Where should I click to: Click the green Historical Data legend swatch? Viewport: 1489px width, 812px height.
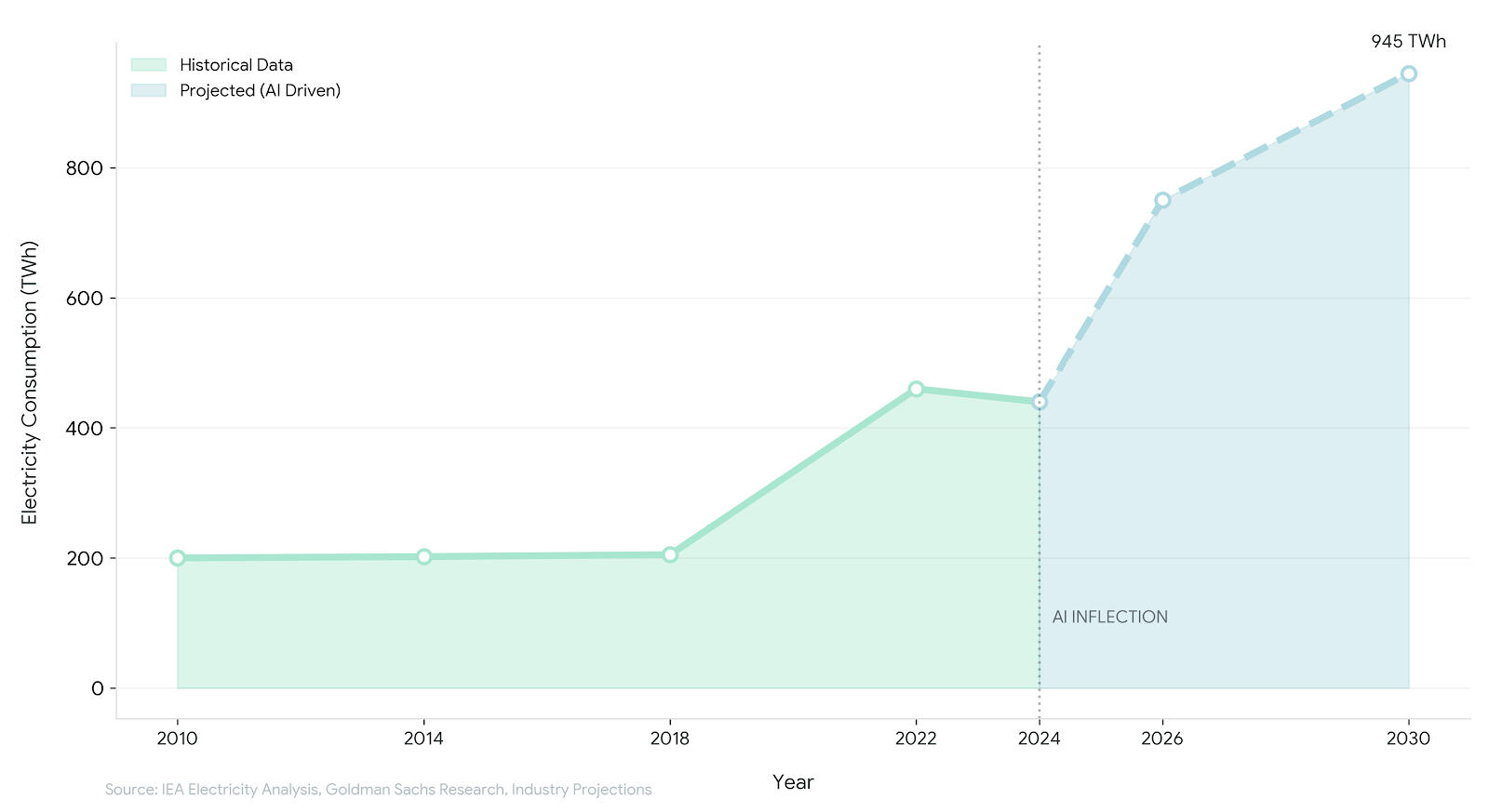(148, 65)
